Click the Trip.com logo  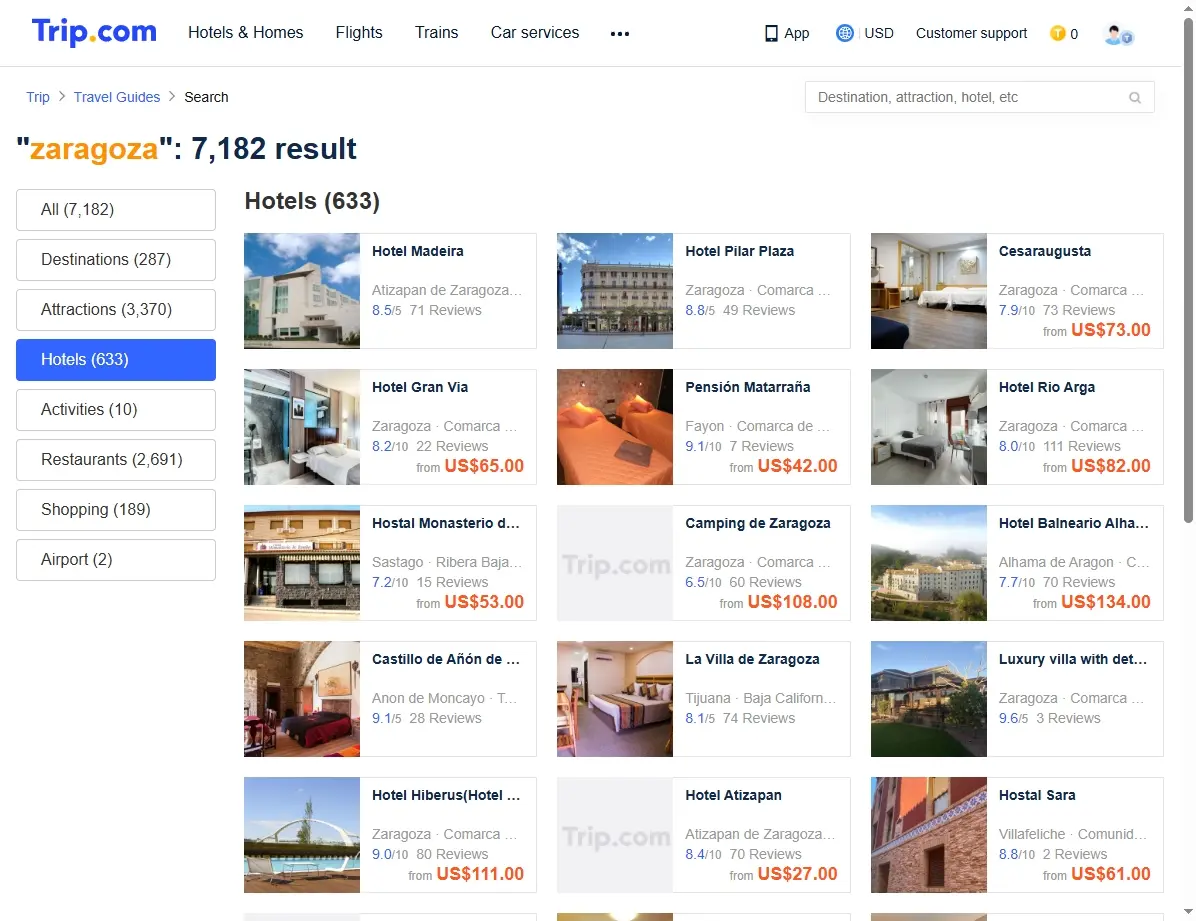[x=94, y=32]
